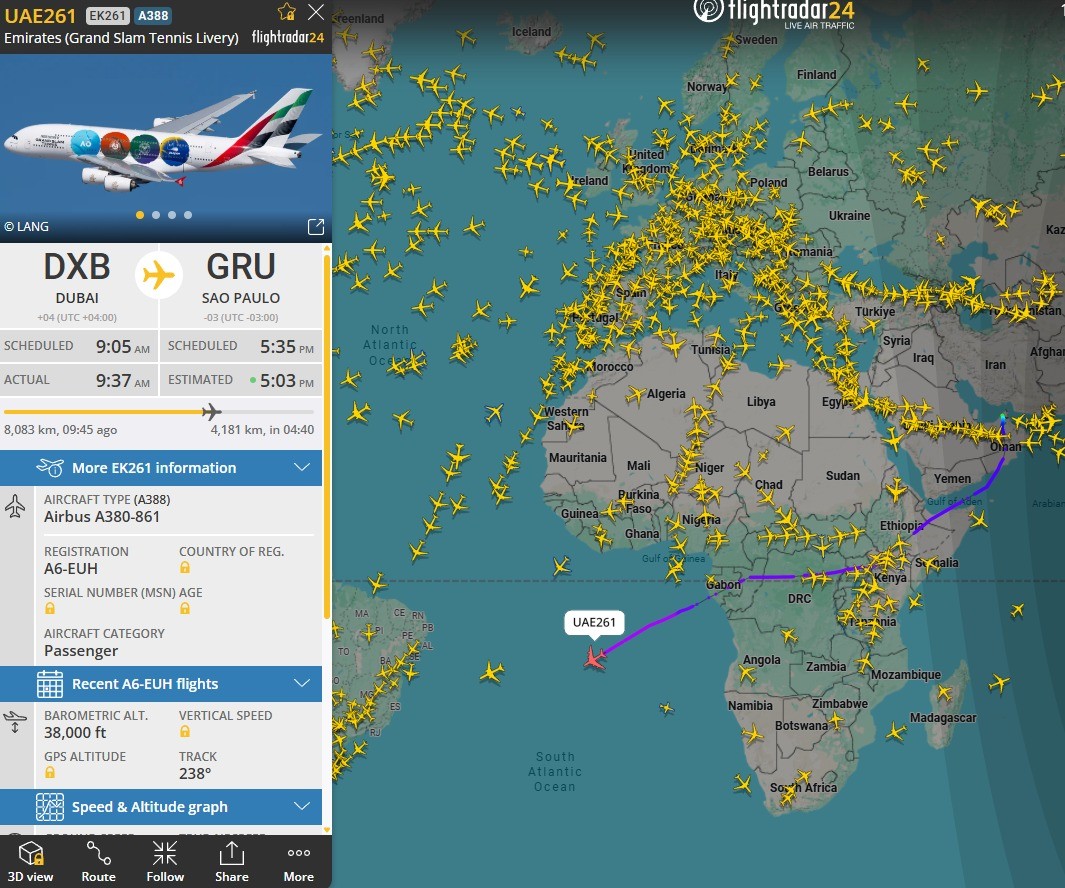1065x888 pixels.
Task: Add UAE261 to favorites with star icon
Action: pyautogui.click(x=287, y=12)
